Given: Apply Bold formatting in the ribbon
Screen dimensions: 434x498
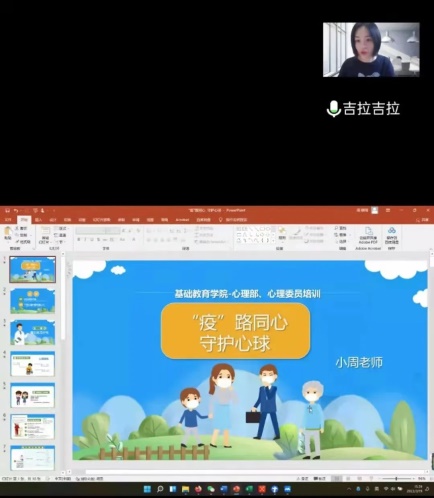Looking at the screenshot, I should [x=79, y=239].
